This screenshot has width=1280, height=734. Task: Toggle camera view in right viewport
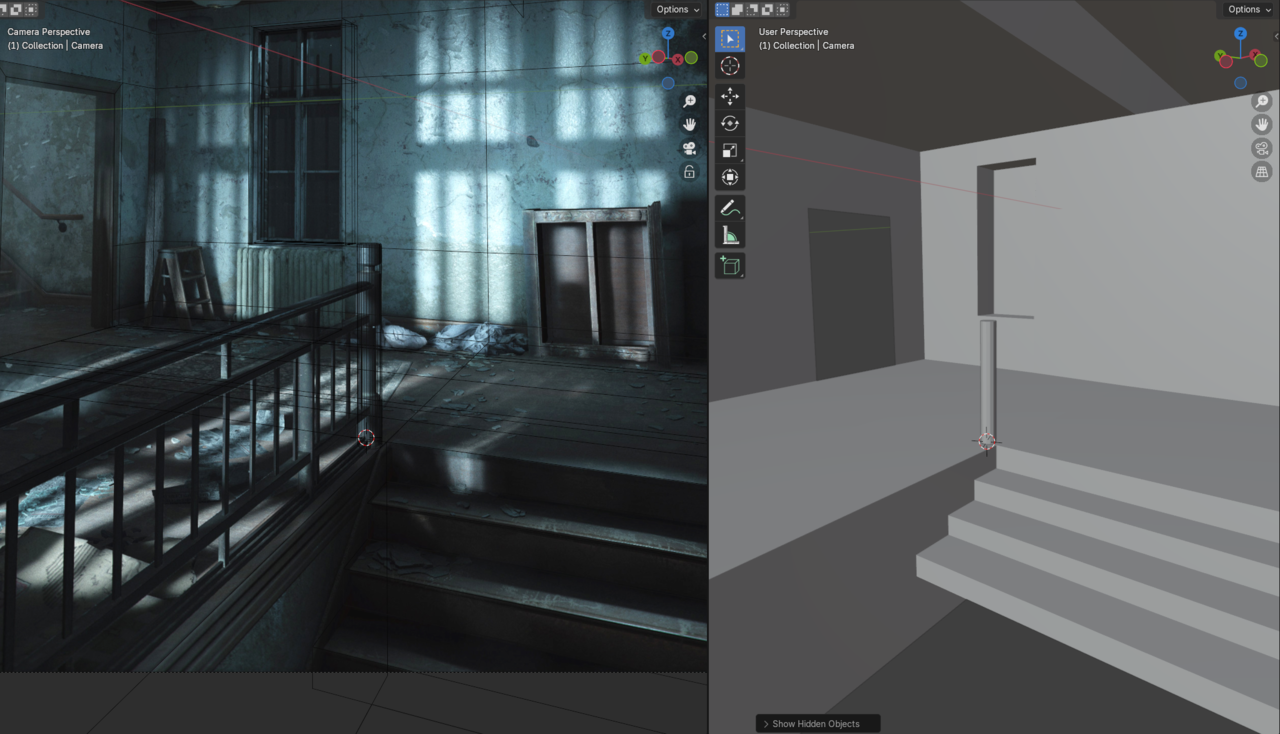pyautogui.click(x=1262, y=147)
